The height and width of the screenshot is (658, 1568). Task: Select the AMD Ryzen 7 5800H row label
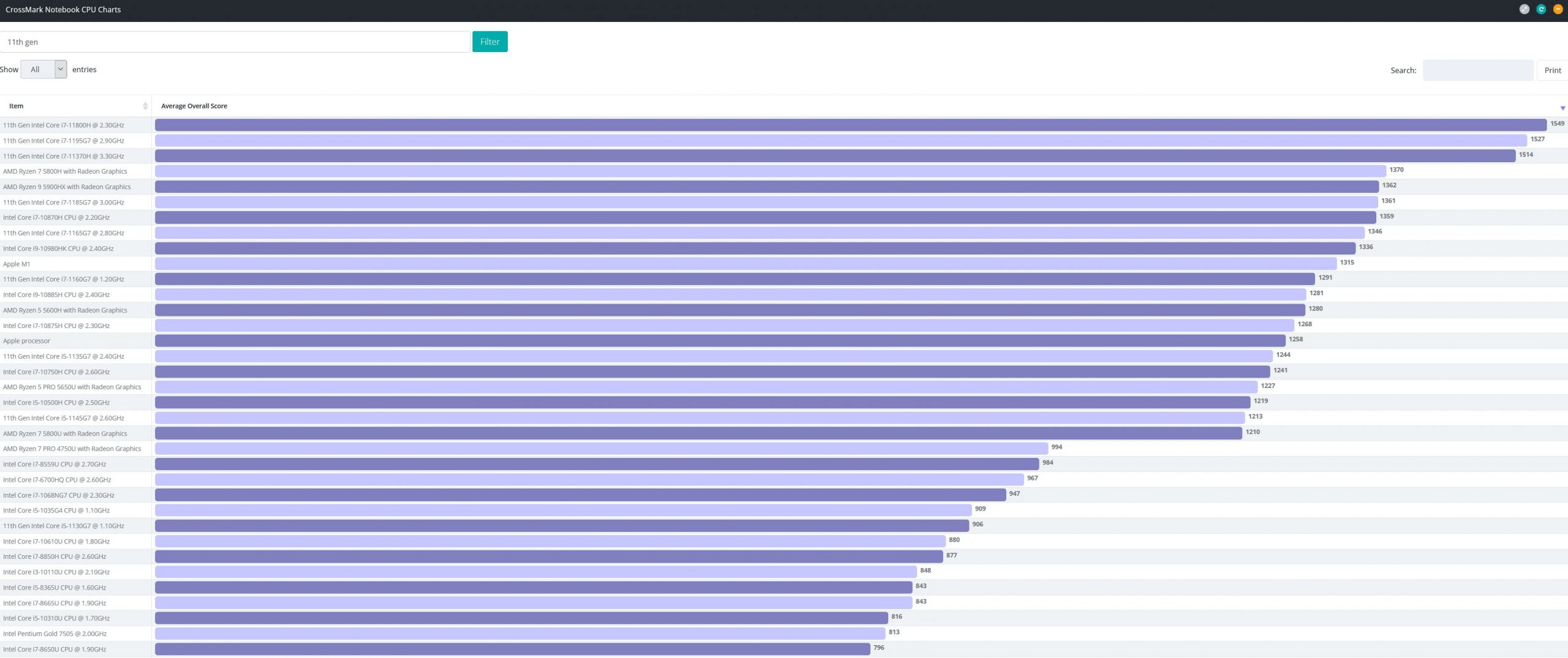[65, 171]
